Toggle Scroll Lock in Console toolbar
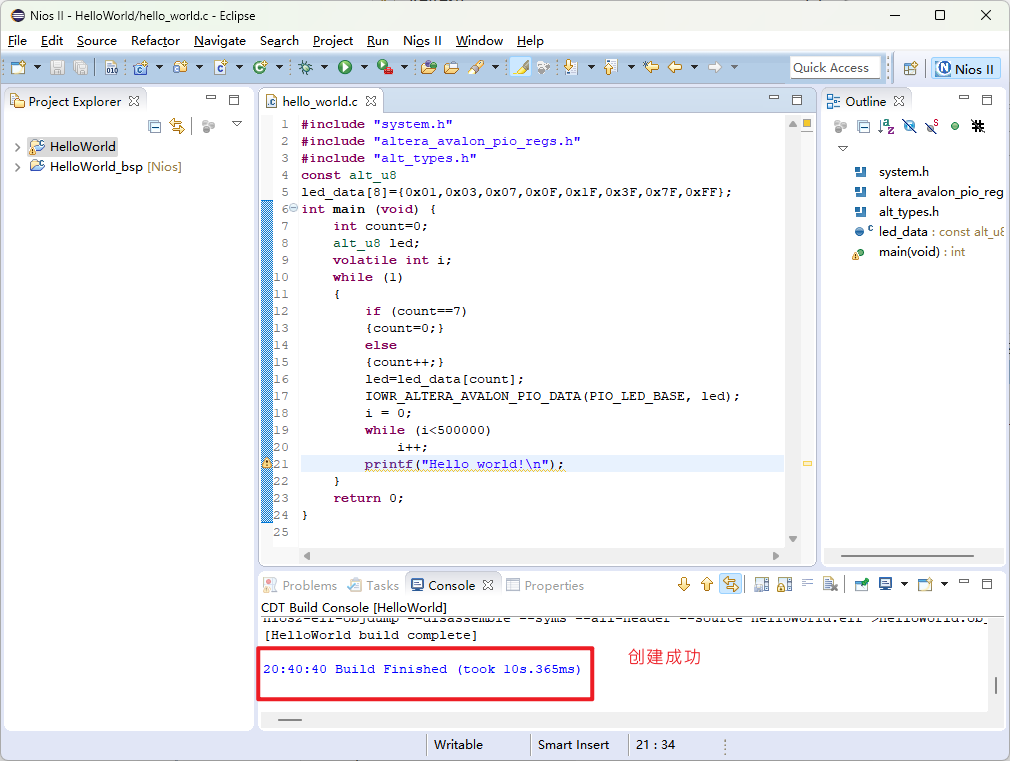 785,584
